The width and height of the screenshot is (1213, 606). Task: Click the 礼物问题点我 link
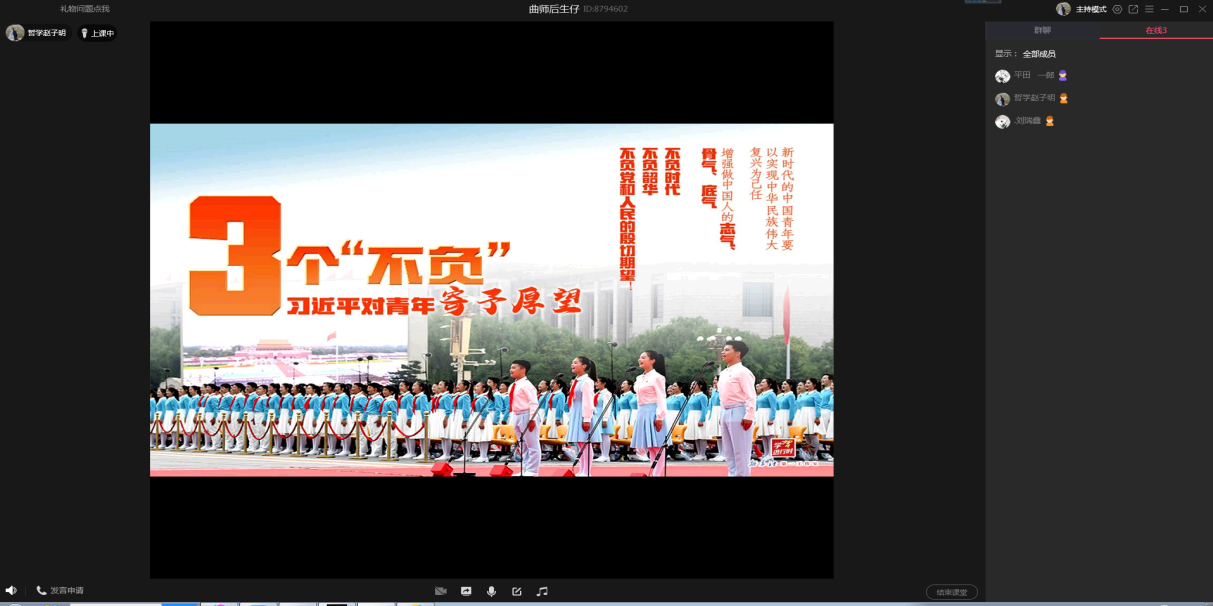click(85, 9)
